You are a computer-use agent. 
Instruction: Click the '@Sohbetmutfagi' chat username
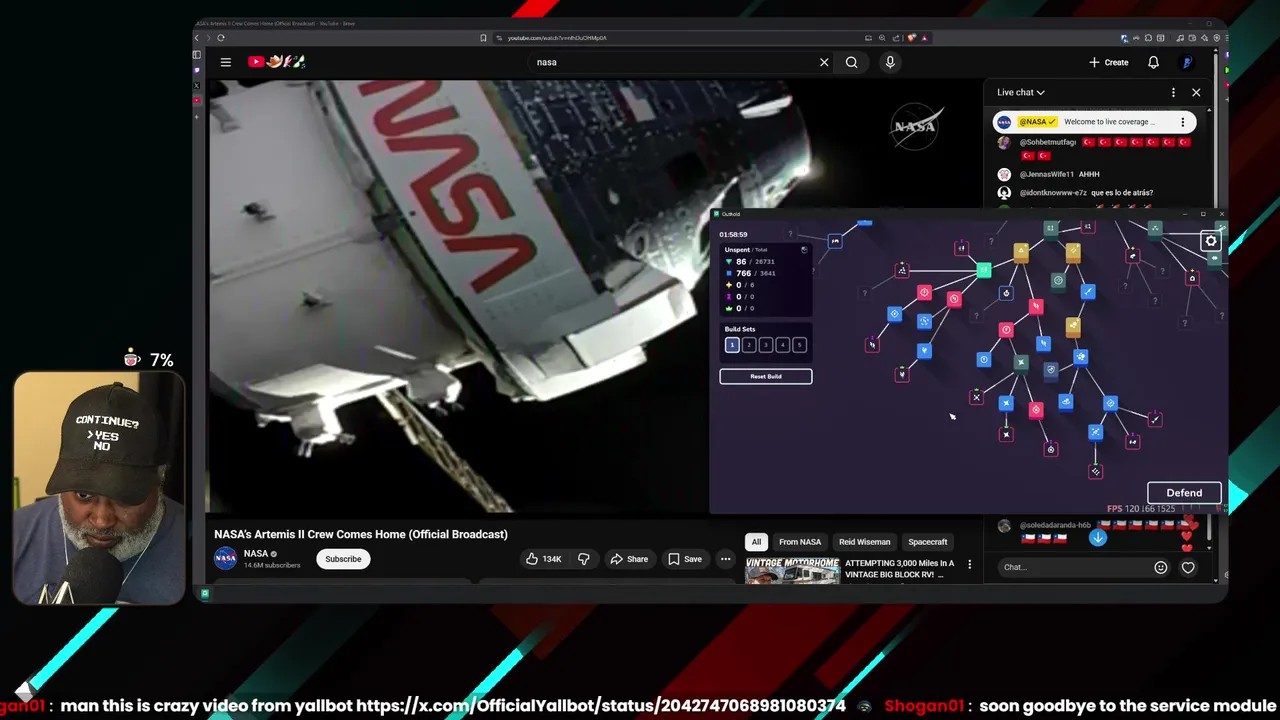[1048, 143]
